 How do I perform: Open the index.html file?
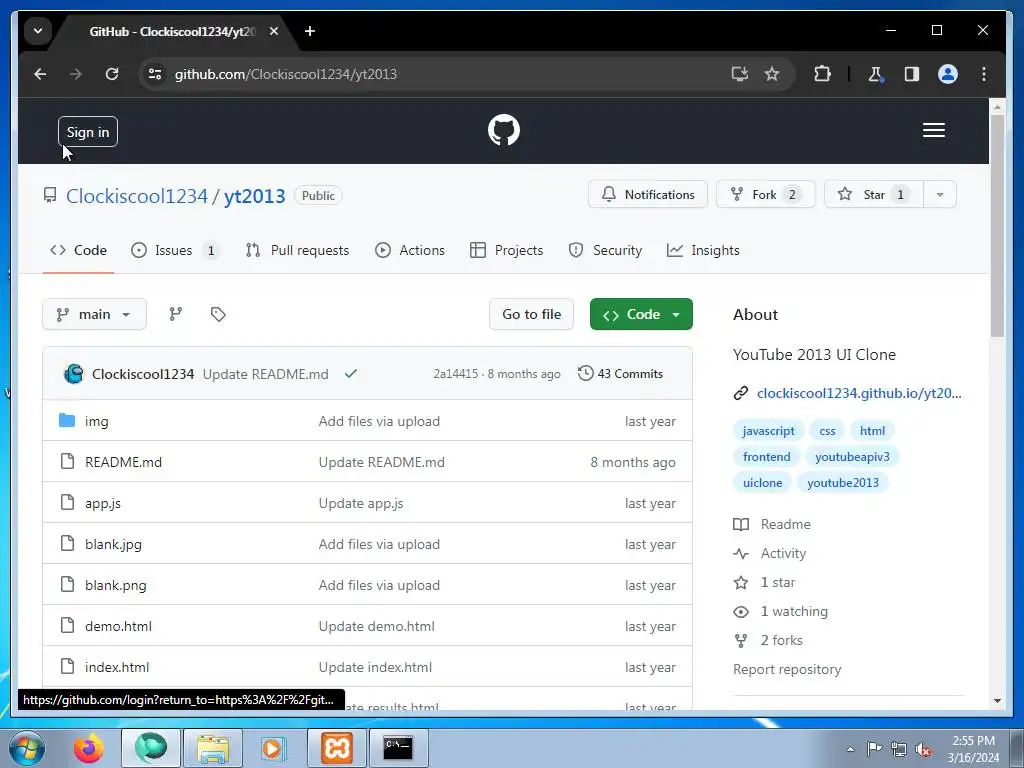click(117, 667)
